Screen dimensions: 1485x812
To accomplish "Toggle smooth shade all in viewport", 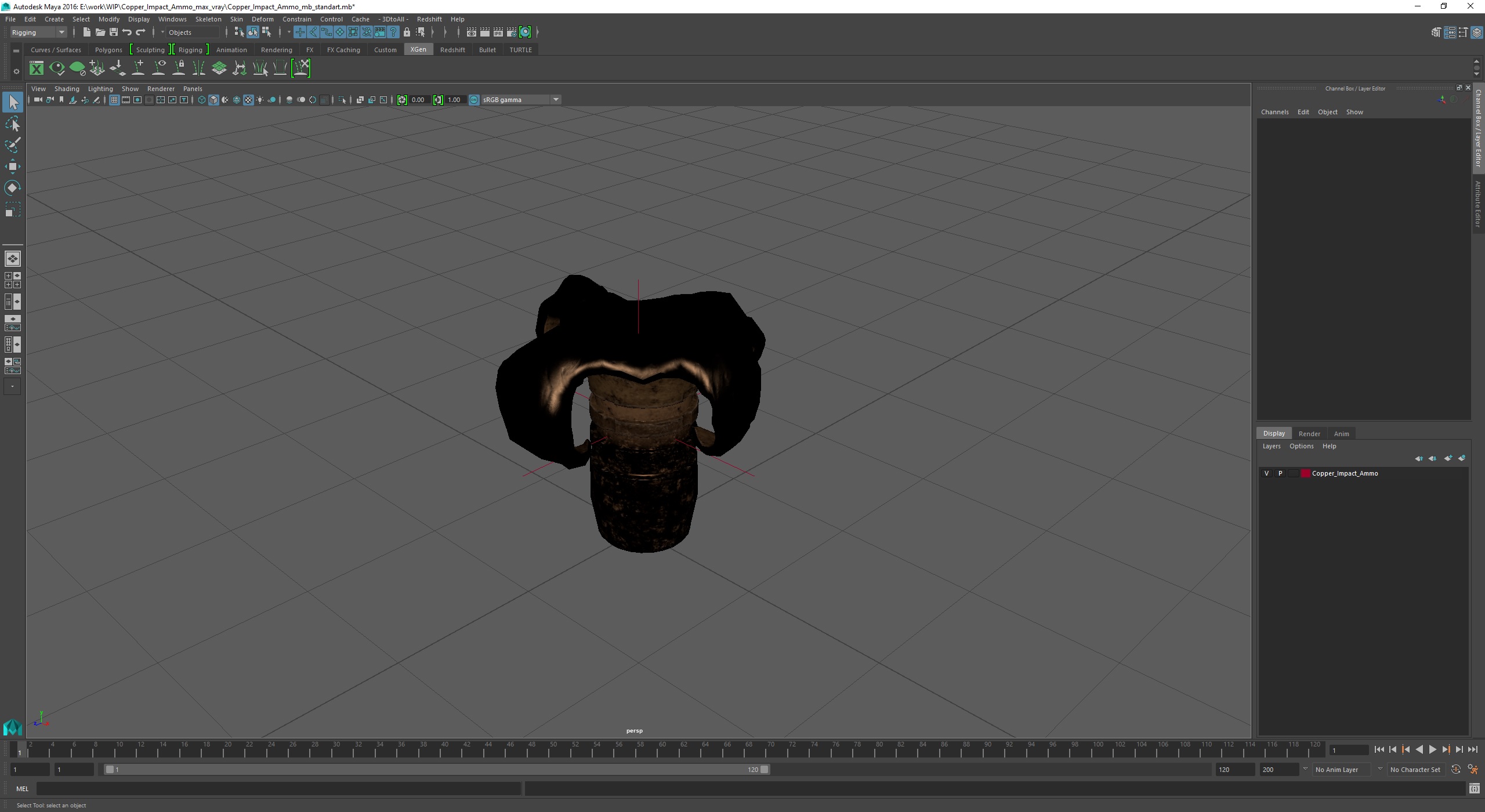I will coord(213,100).
